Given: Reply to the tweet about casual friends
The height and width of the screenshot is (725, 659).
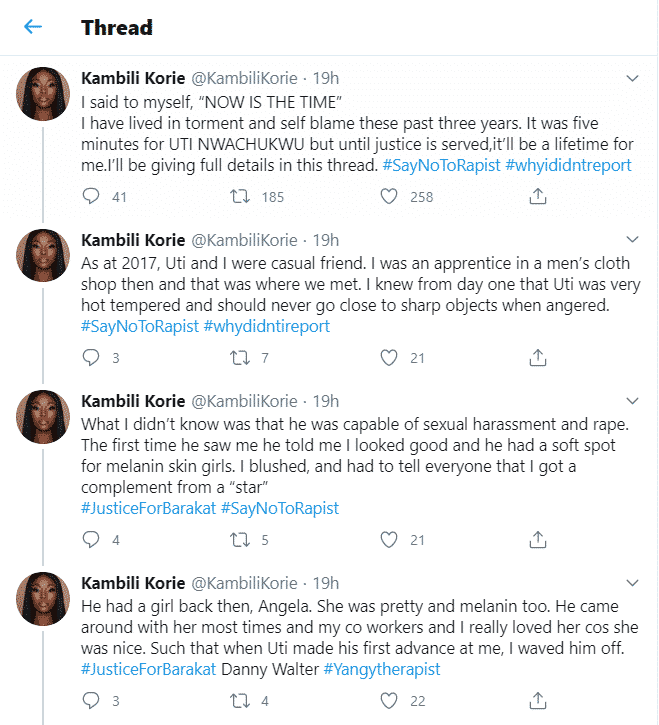Looking at the screenshot, I should (91, 358).
